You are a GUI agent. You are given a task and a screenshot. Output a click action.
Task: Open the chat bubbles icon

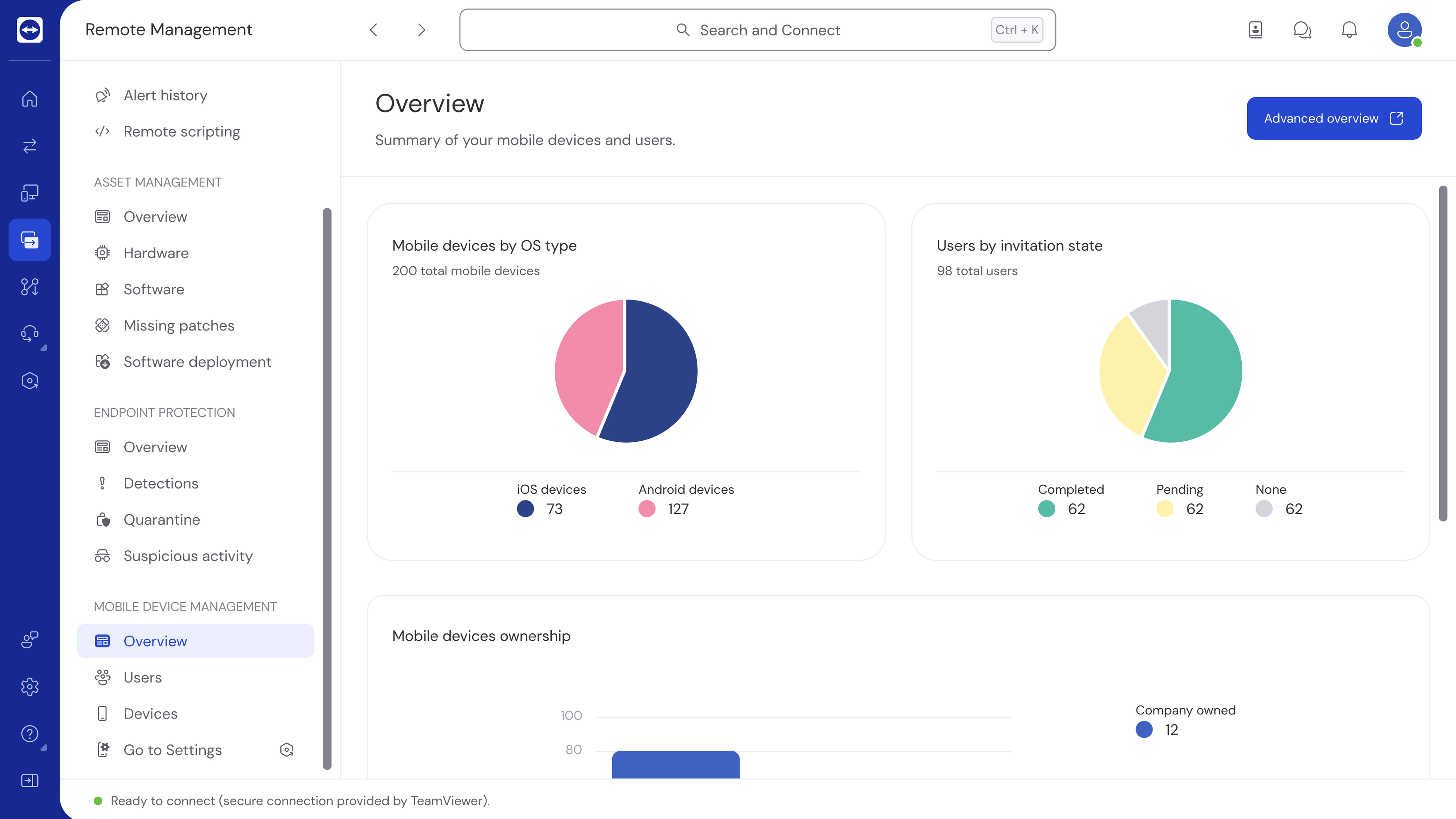click(x=1302, y=30)
